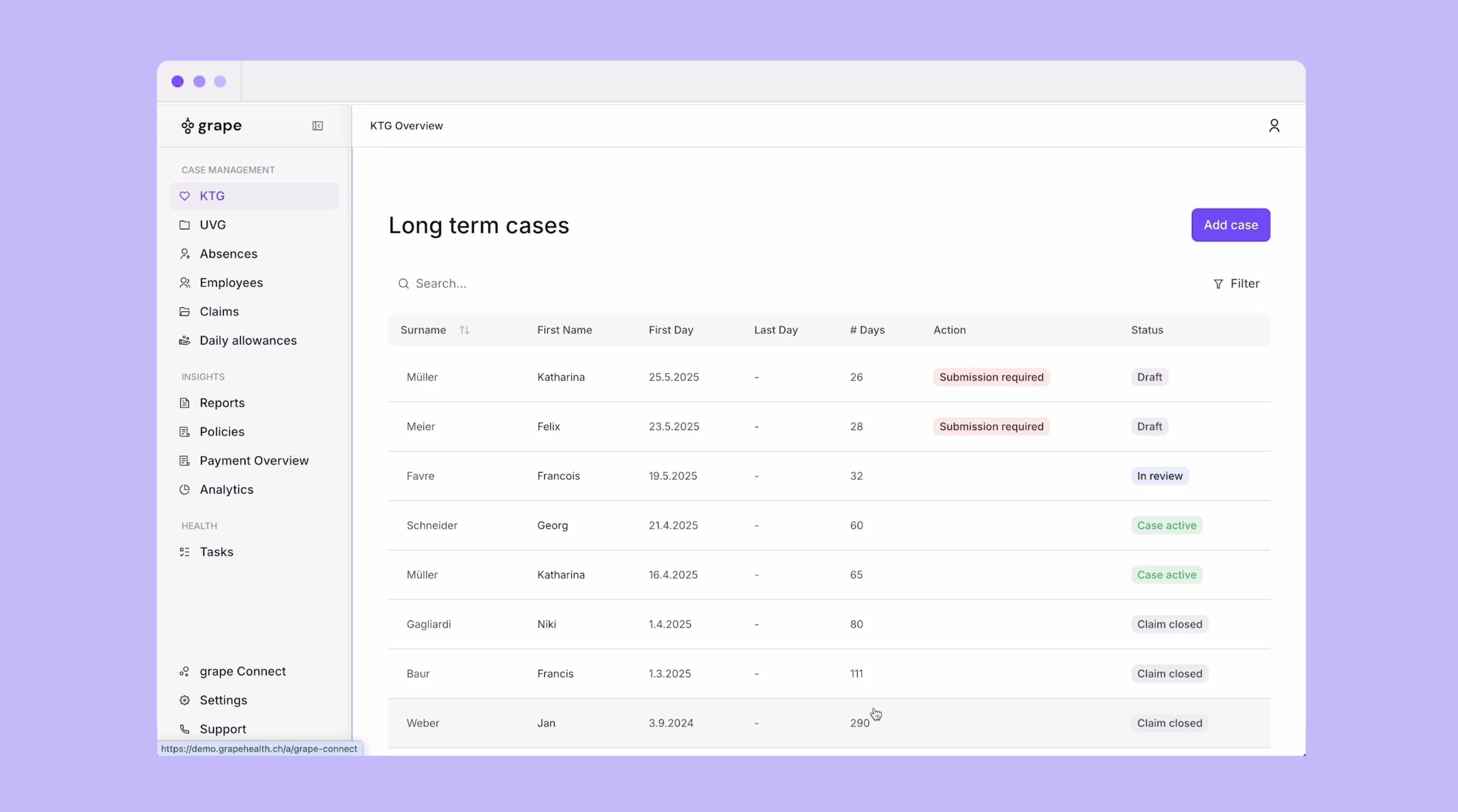Click the Action column header
This screenshot has height=812, width=1458.
[x=949, y=330]
